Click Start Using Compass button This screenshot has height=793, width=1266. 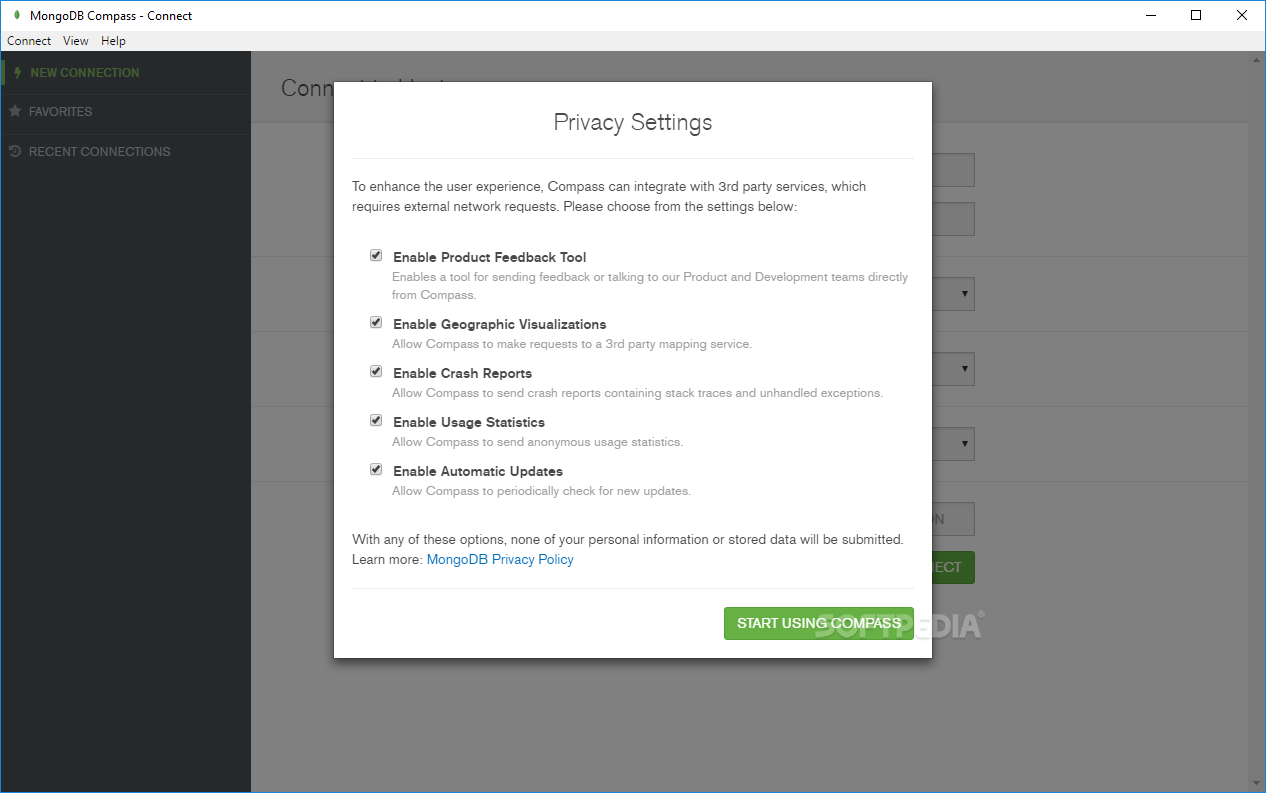[x=819, y=623]
